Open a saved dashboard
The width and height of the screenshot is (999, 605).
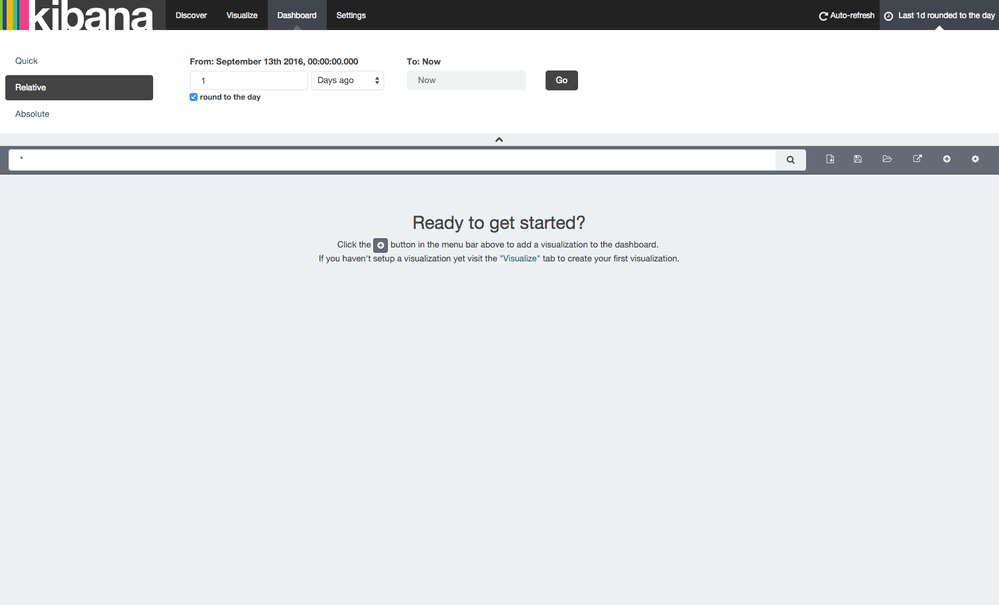point(887,158)
